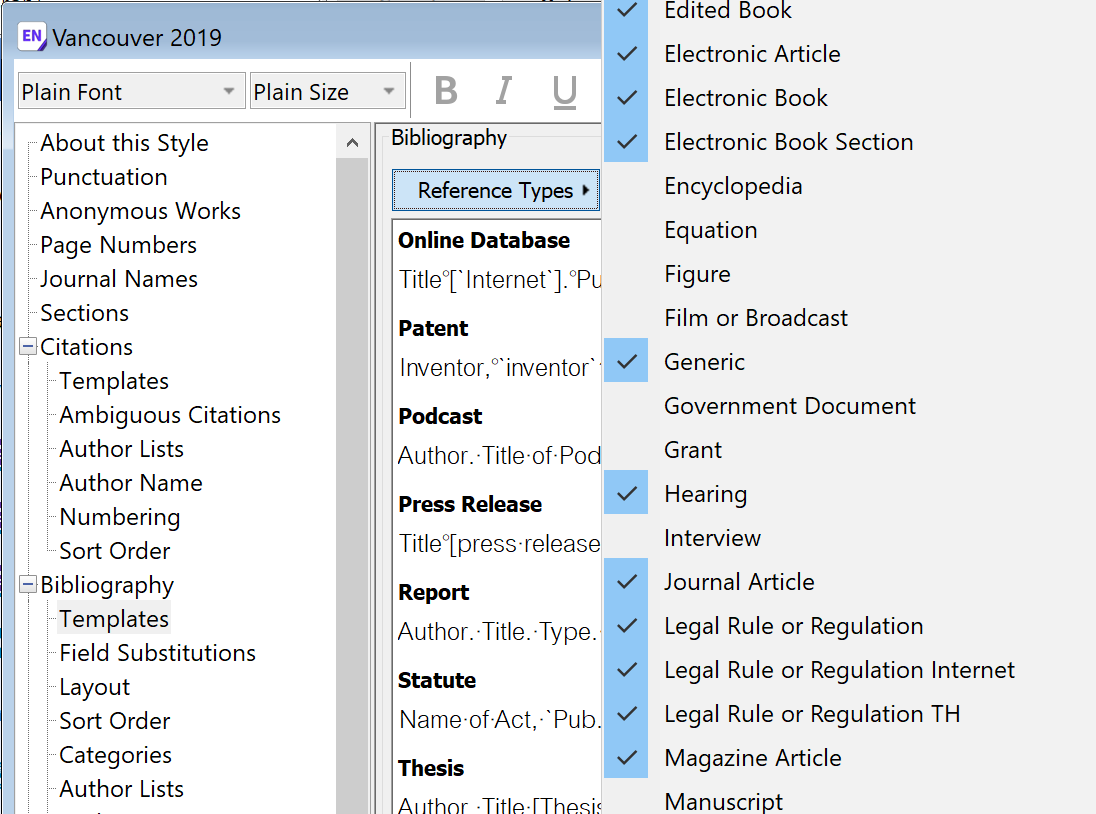
Task: Click the tree scroll up arrow
Action: click(x=352, y=143)
